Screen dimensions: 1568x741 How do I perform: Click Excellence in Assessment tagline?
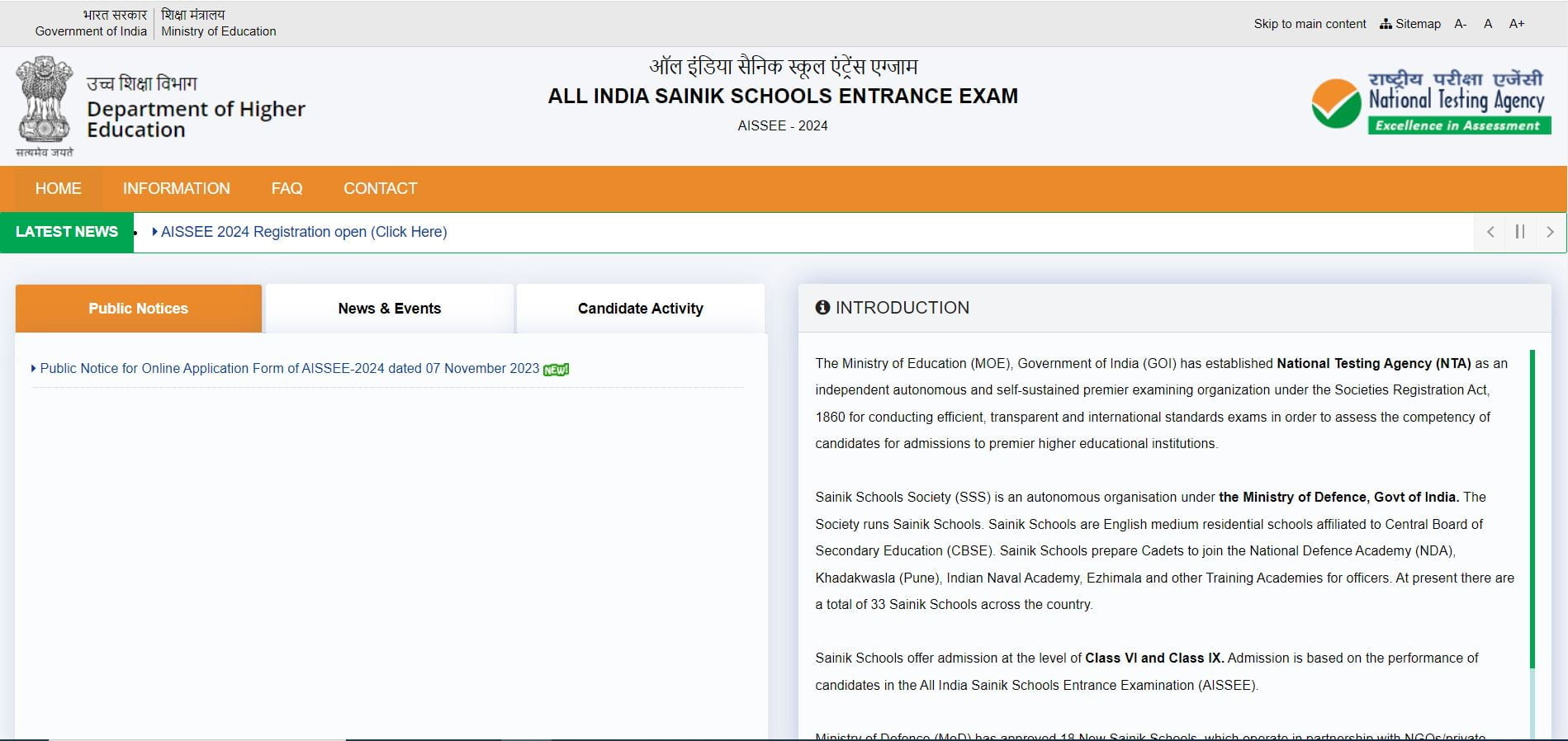pyautogui.click(x=1458, y=125)
